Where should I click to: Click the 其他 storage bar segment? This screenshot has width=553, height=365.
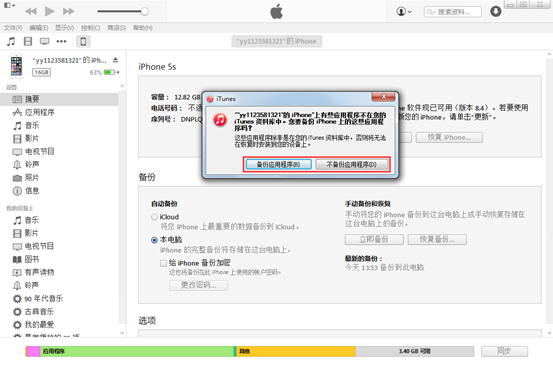pyautogui.click(x=296, y=351)
